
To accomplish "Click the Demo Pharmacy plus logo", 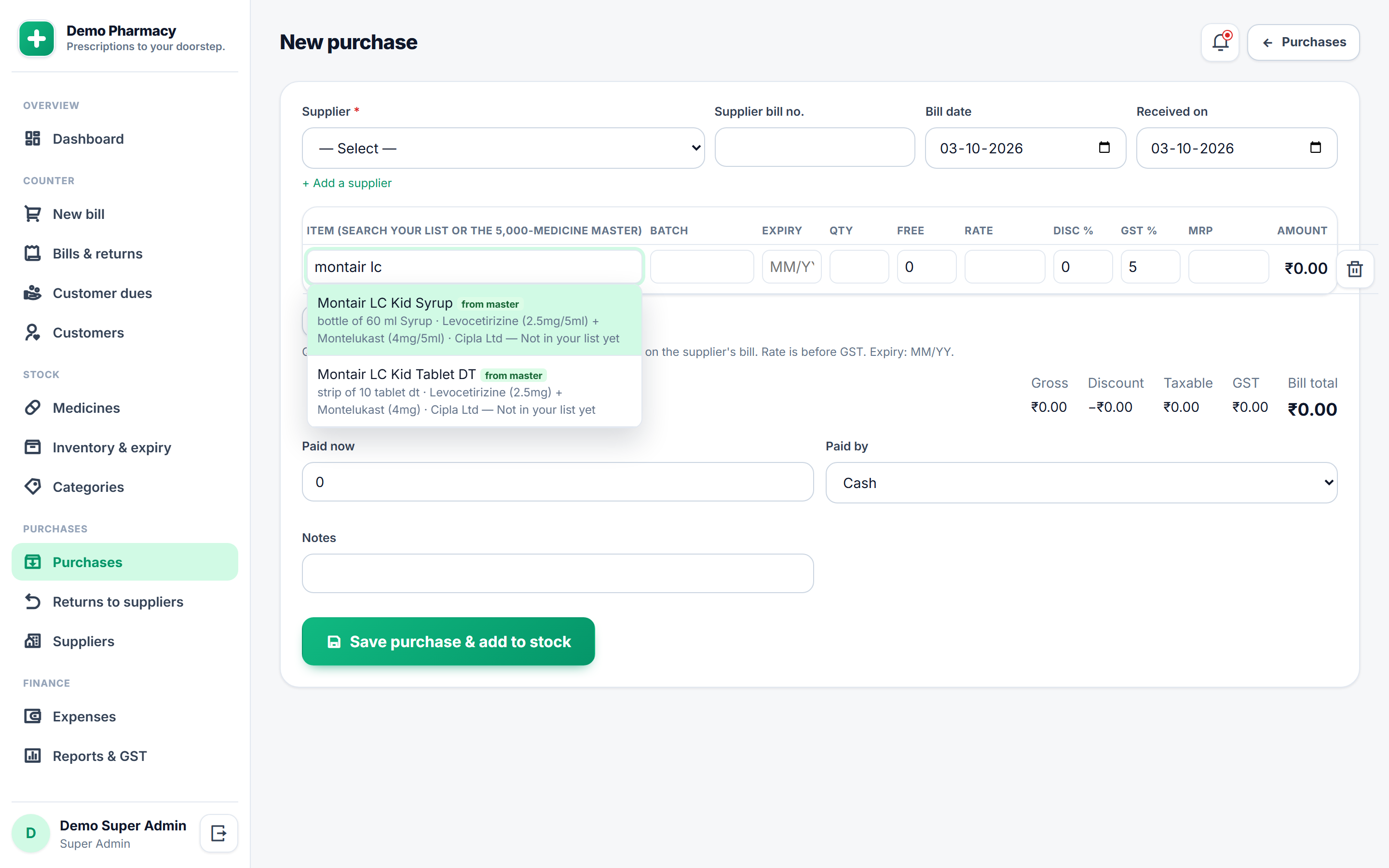I will point(37,39).
